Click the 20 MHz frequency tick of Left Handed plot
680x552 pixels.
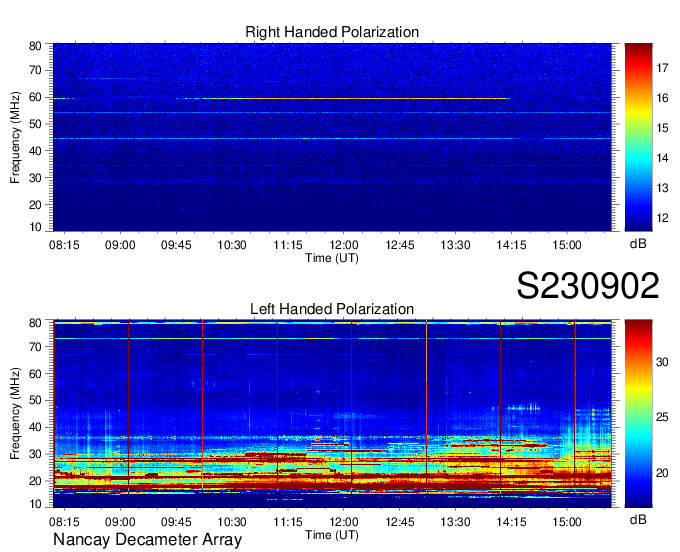click(x=35, y=481)
